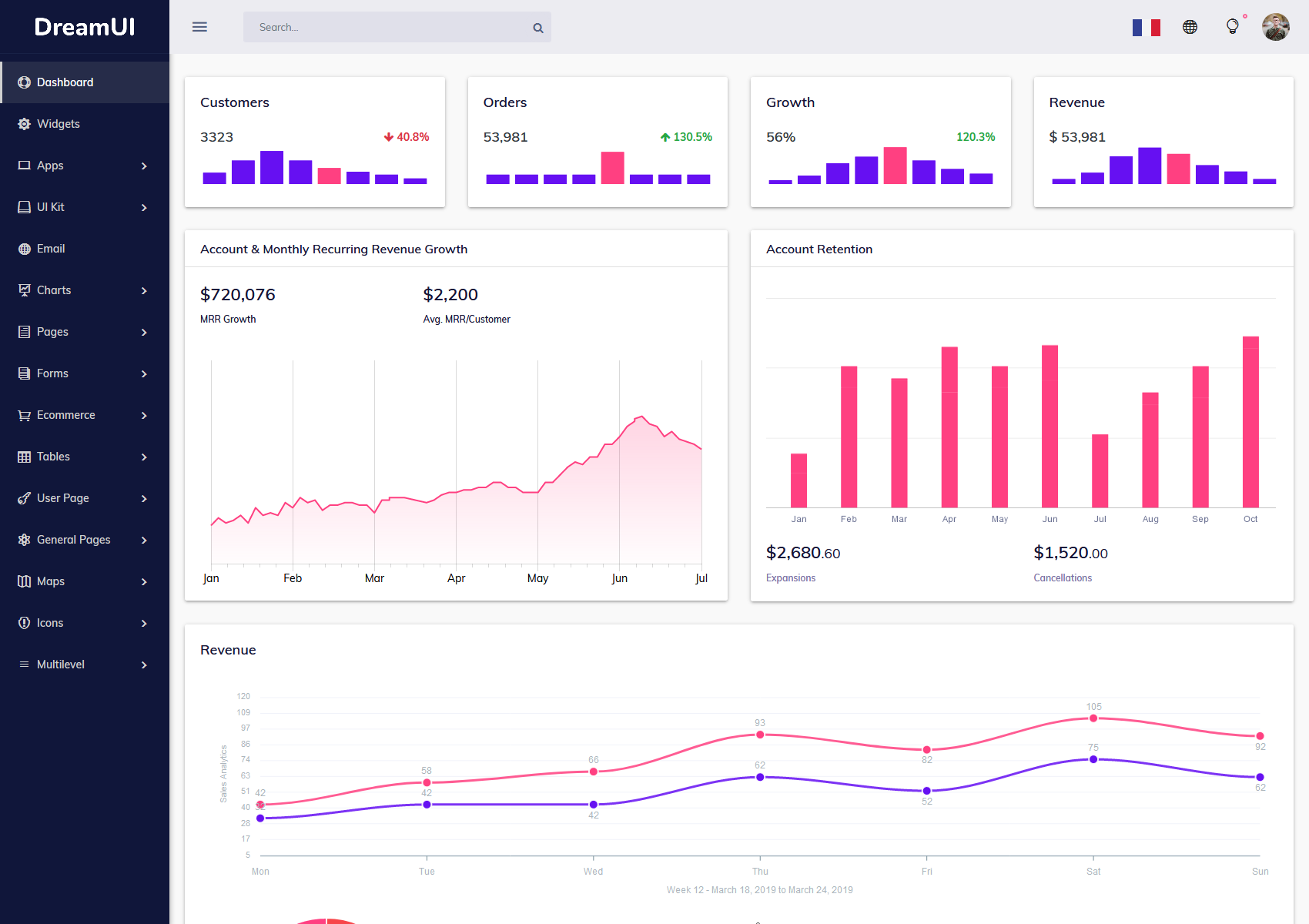Select Dashboard in the sidebar
Image resolution: width=1309 pixels, height=924 pixels.
tap(65, 82)
